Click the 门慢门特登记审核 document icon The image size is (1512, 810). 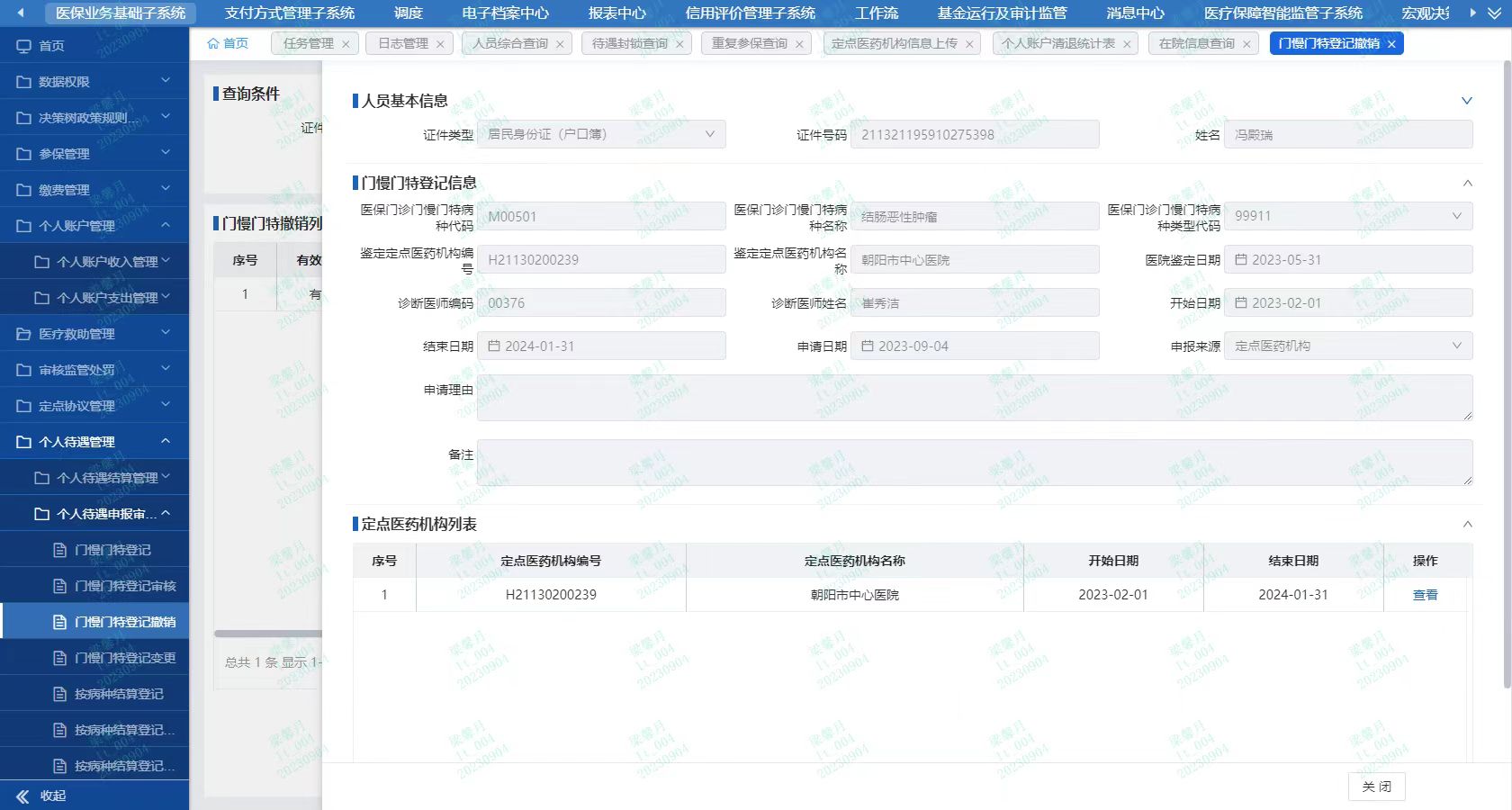(x=60, y=586)
